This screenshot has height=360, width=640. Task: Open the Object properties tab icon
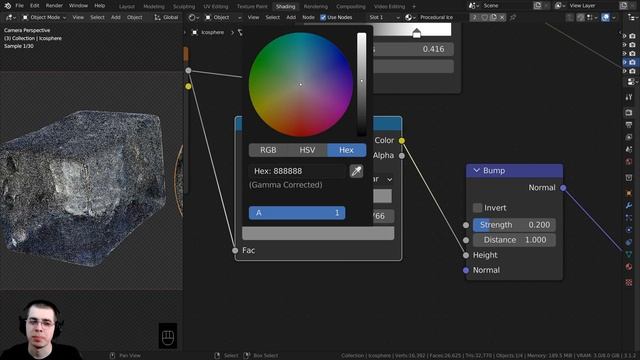(629, 193)
